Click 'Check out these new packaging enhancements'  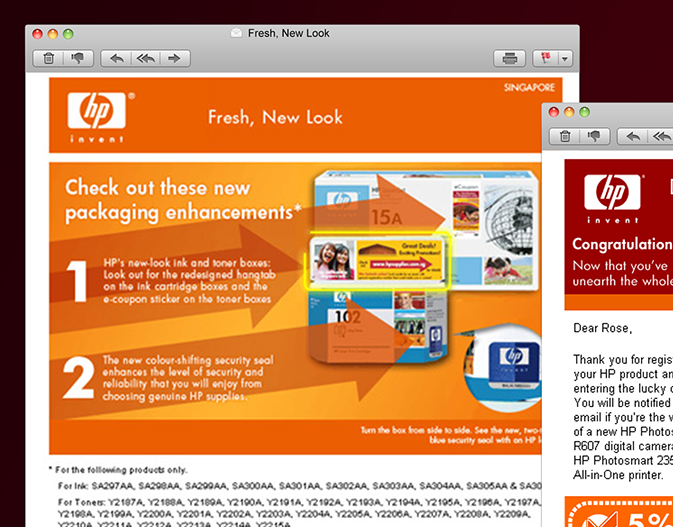183,200
